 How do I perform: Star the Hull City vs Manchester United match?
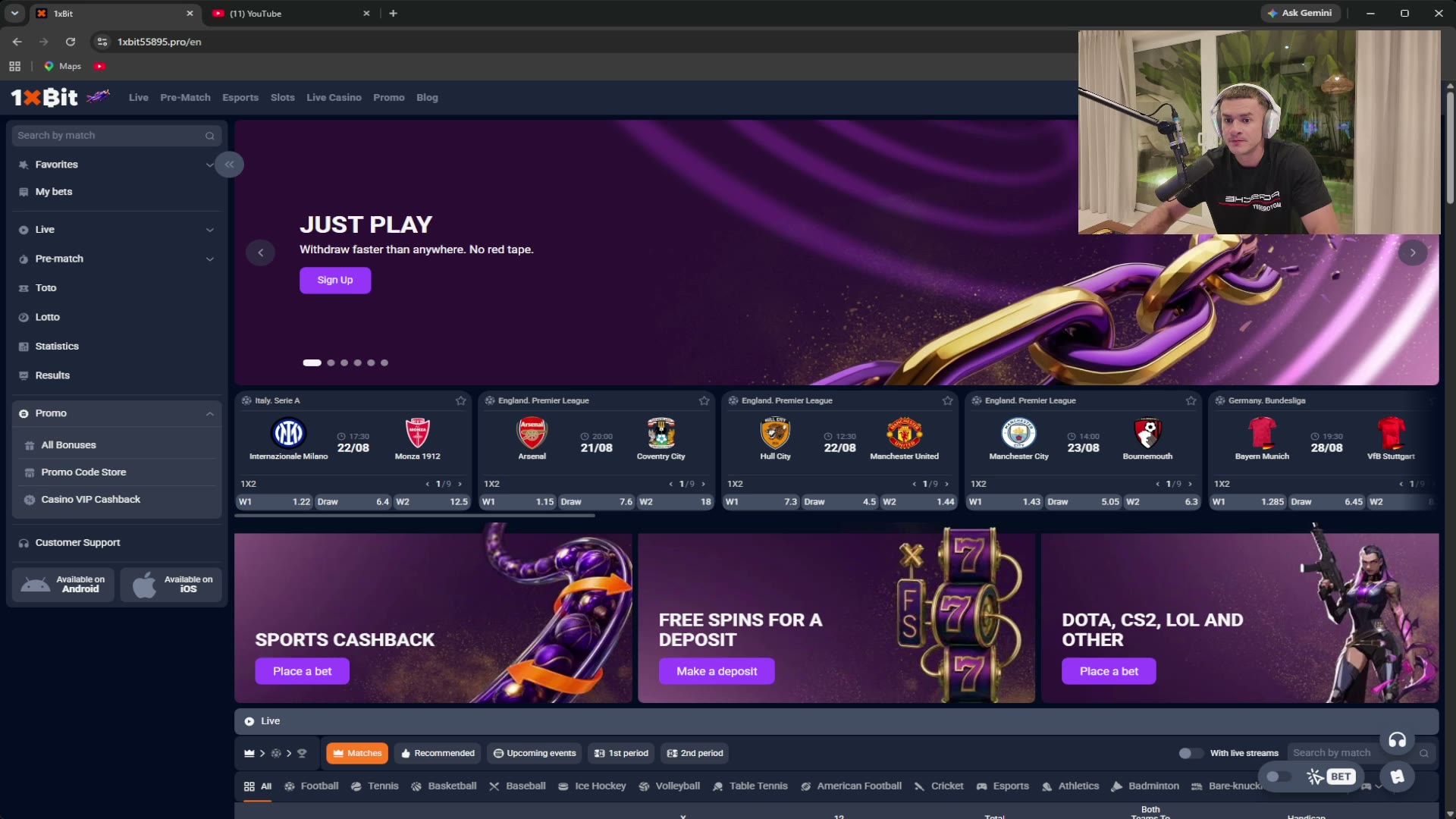[947, 400]
